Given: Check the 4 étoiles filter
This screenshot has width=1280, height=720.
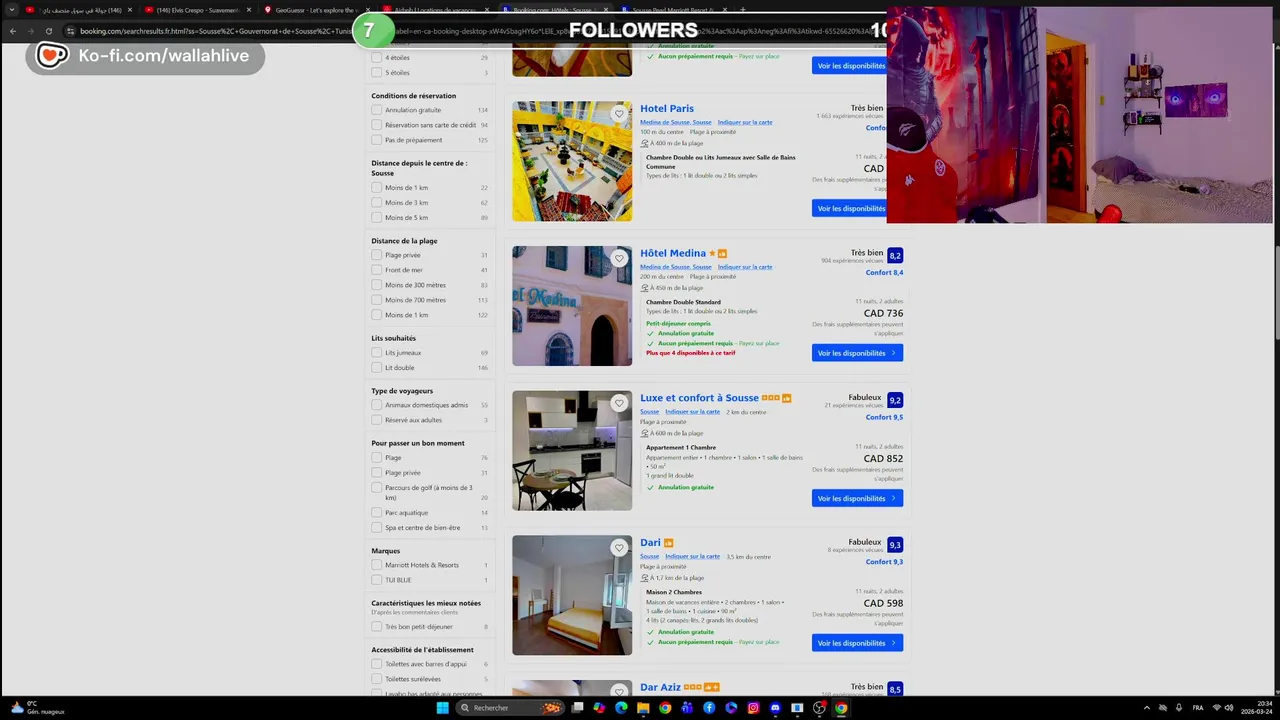Looking at the screenshot, I should click(377, 58).
